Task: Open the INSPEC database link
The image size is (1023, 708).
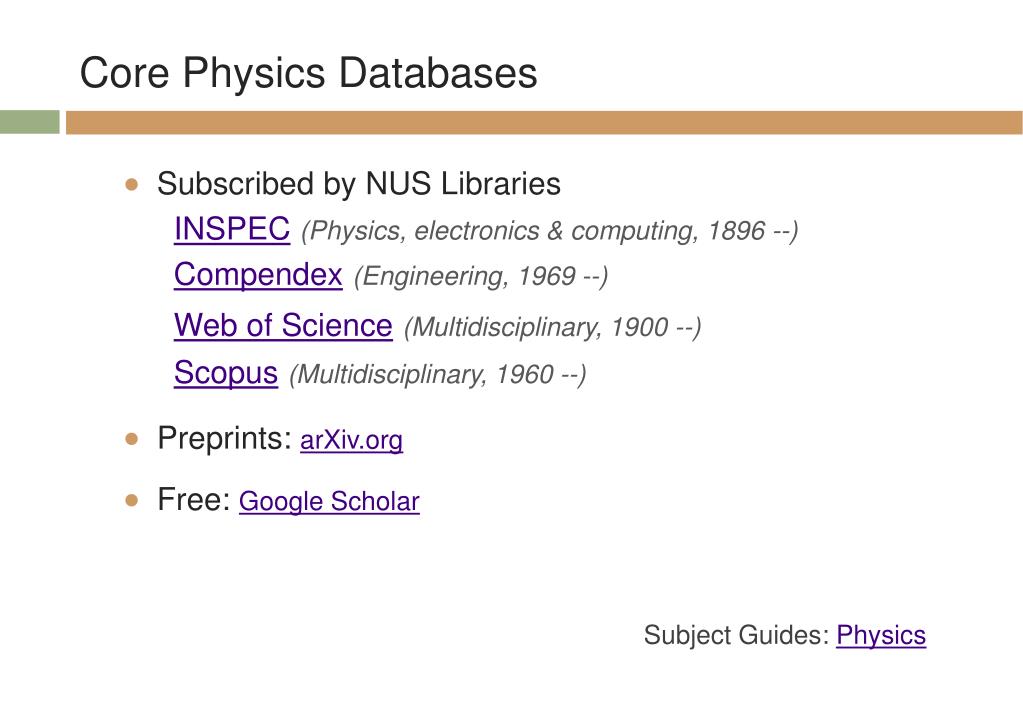Action: tap(231, 229)
